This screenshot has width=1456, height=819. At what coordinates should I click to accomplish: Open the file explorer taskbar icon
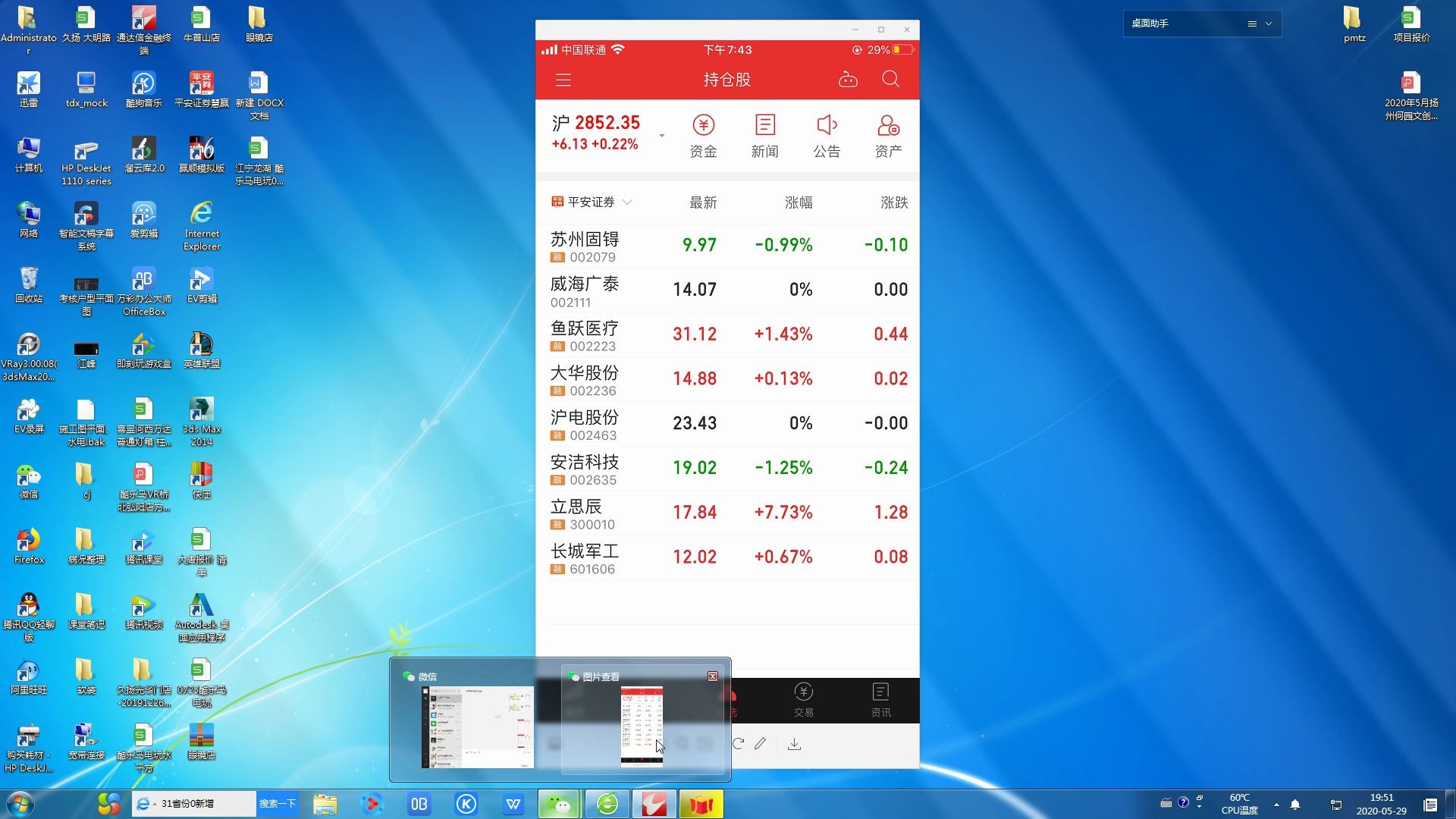pos(325,804)
